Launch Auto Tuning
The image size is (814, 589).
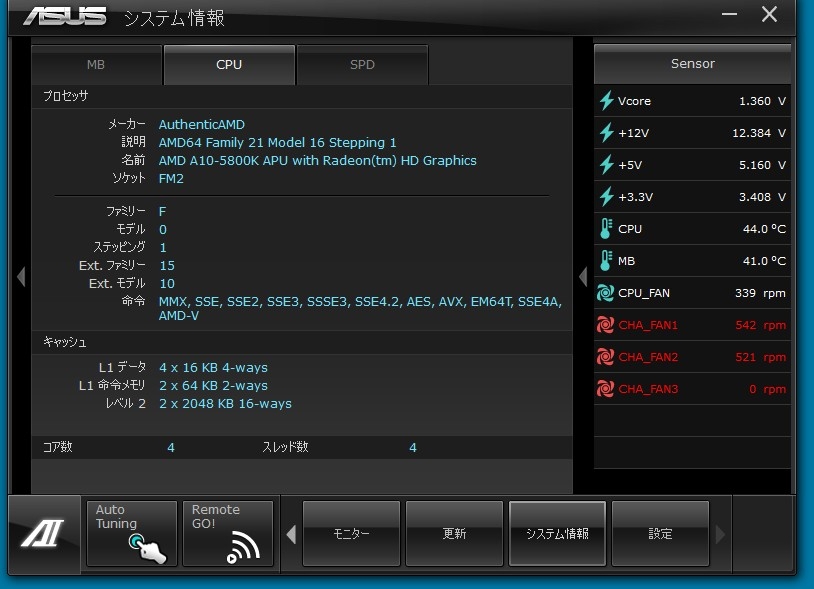(132, 533)
